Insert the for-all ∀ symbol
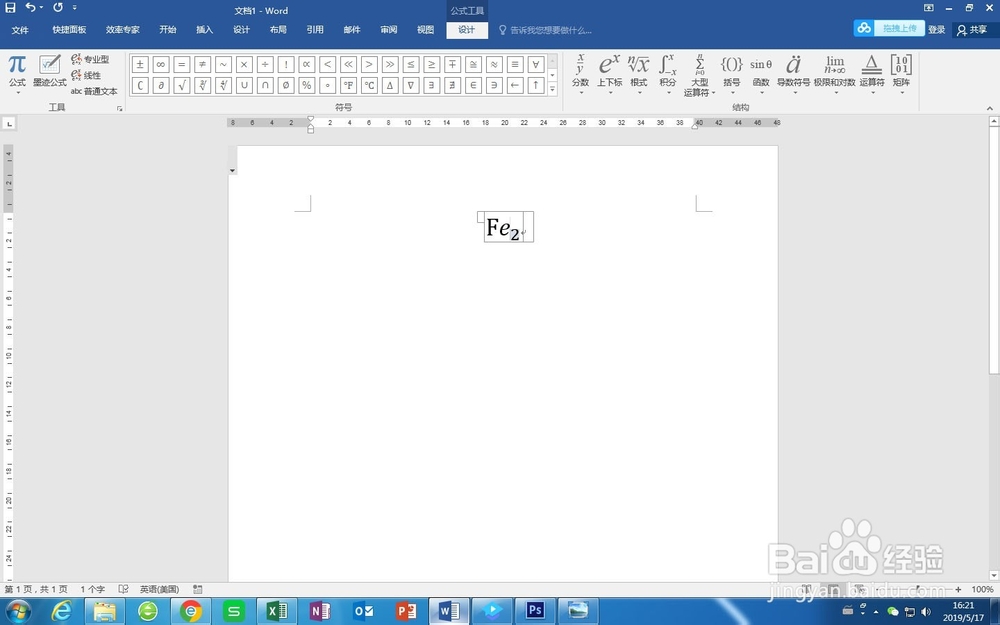Image resolution: width=1000 pixels, height=625 pixels. [x=536, y=64]
